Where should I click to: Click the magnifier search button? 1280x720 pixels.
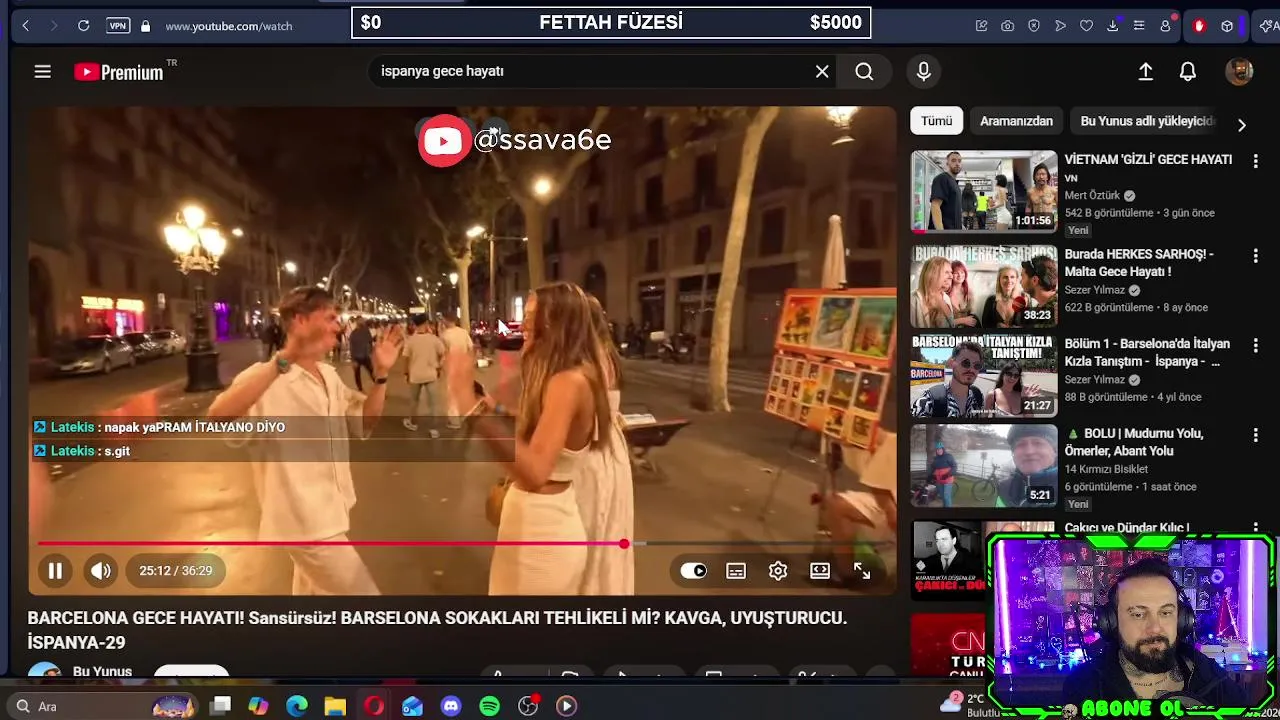[x=864, y=72]
